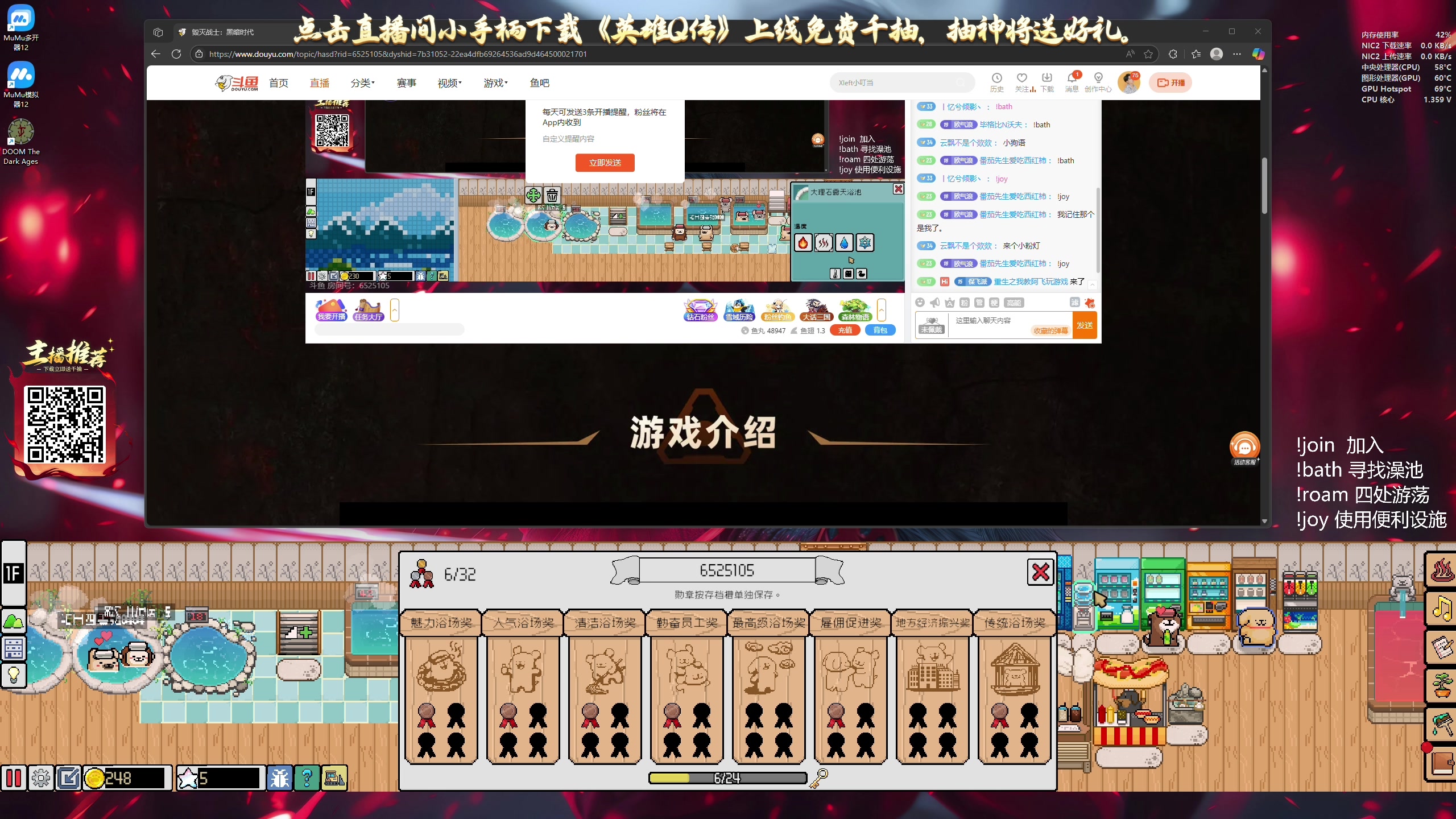Open the thermometer tab in bath panel
Image resolution: width=1456 pixels, height=819 pixels.
coord(835,274)
